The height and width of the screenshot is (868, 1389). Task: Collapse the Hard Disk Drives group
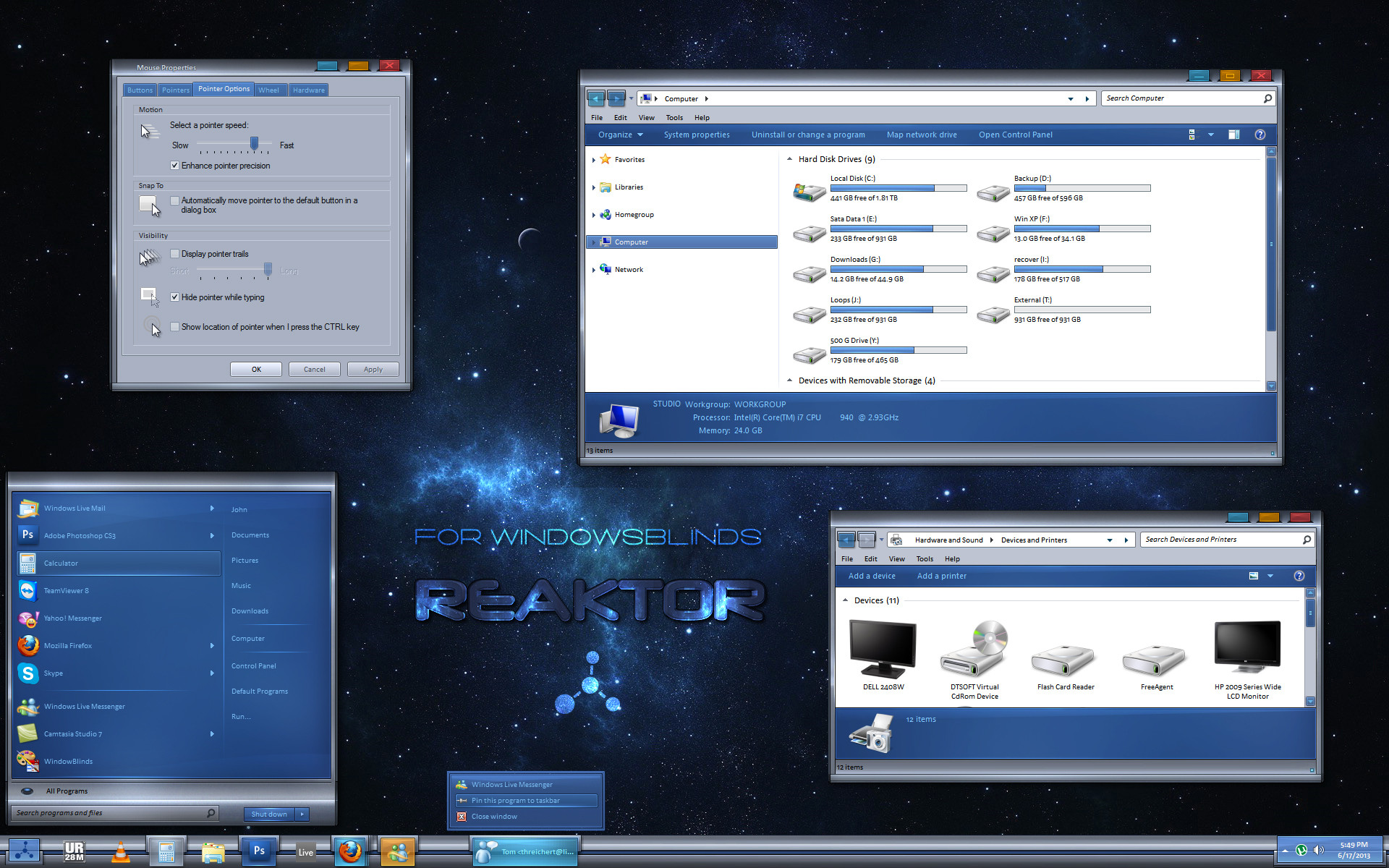tap(789, 159)
